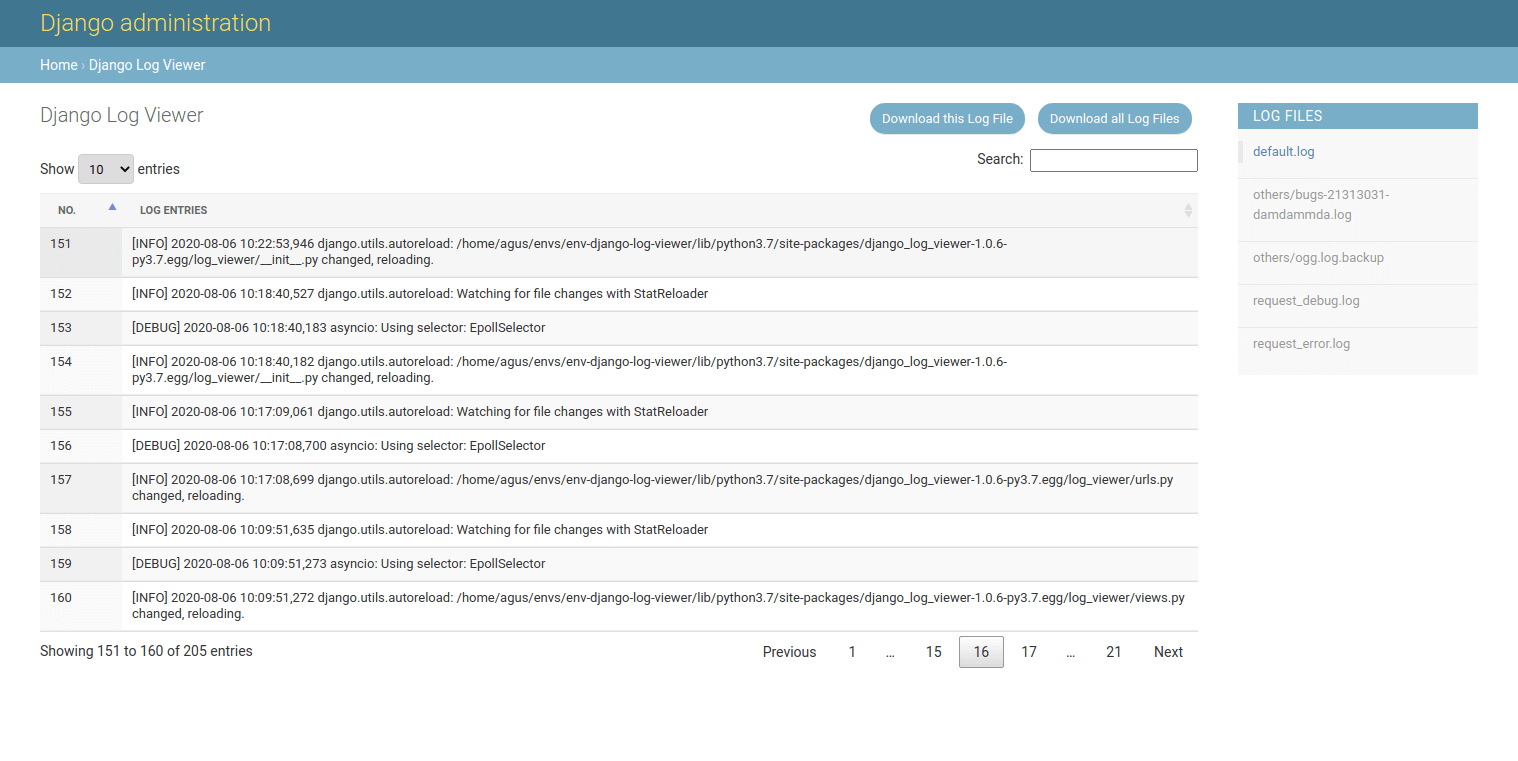The height and width of the screenshot is (761, 1518).
Task: Sort by the NO. column arrow
Action: pos(112,208)
